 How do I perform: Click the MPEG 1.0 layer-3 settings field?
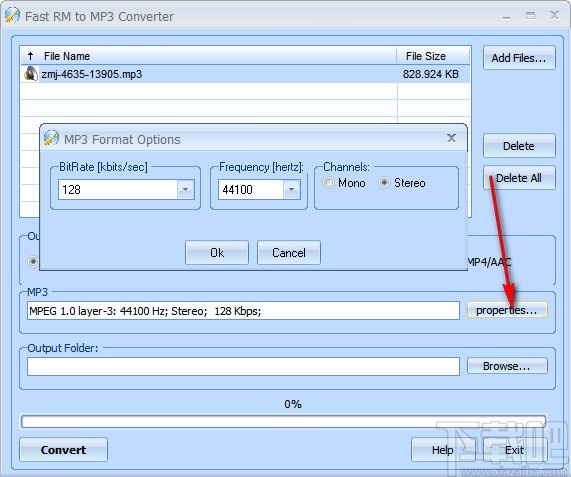tap(243, 311)
